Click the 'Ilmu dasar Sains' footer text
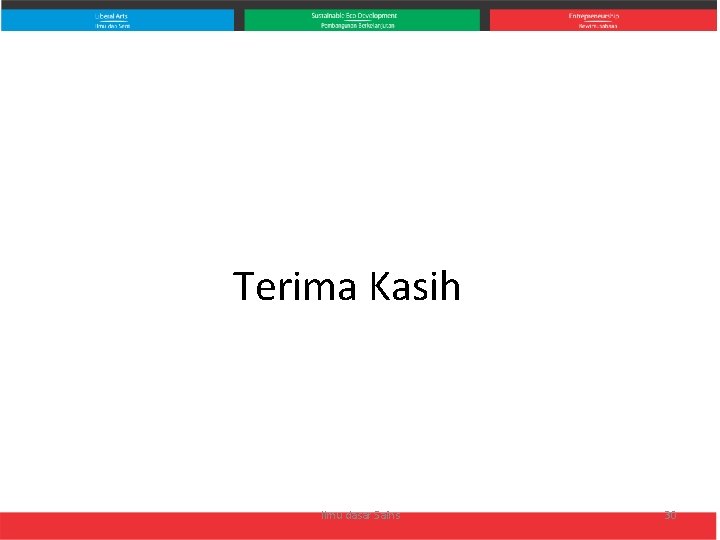This screenshot has width=720, height=540. pyautogui.click(x=361, y=516)
